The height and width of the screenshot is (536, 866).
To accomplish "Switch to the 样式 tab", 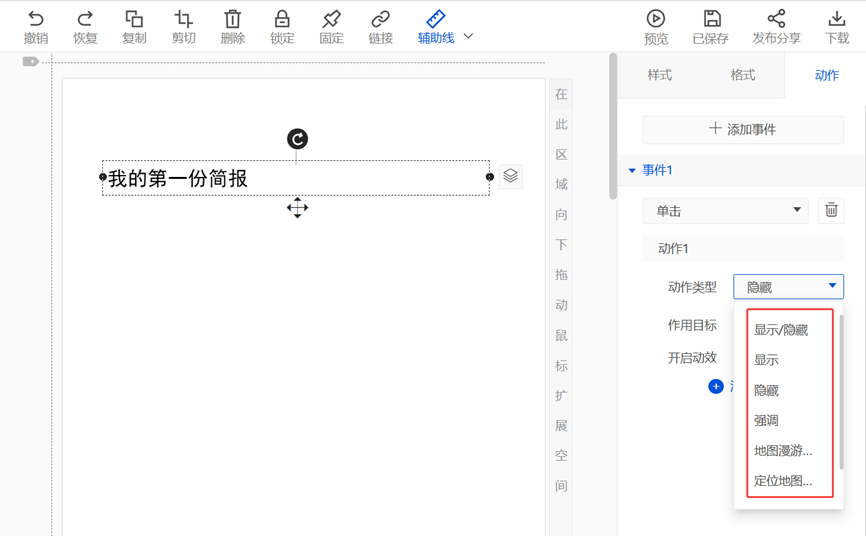I will coord(659,75).
